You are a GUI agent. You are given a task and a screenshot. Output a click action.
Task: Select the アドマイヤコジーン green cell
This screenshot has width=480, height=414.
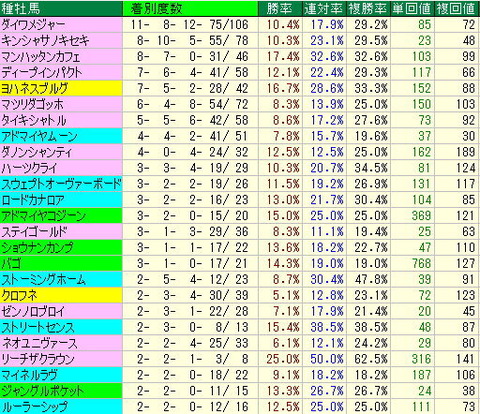point(61,216)
